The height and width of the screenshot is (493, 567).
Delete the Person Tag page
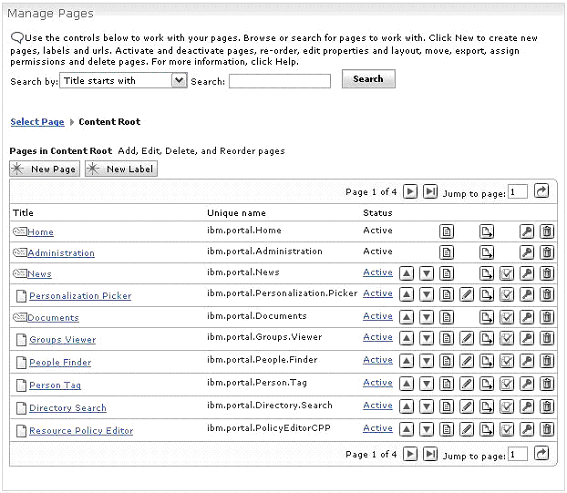point(547,384)
